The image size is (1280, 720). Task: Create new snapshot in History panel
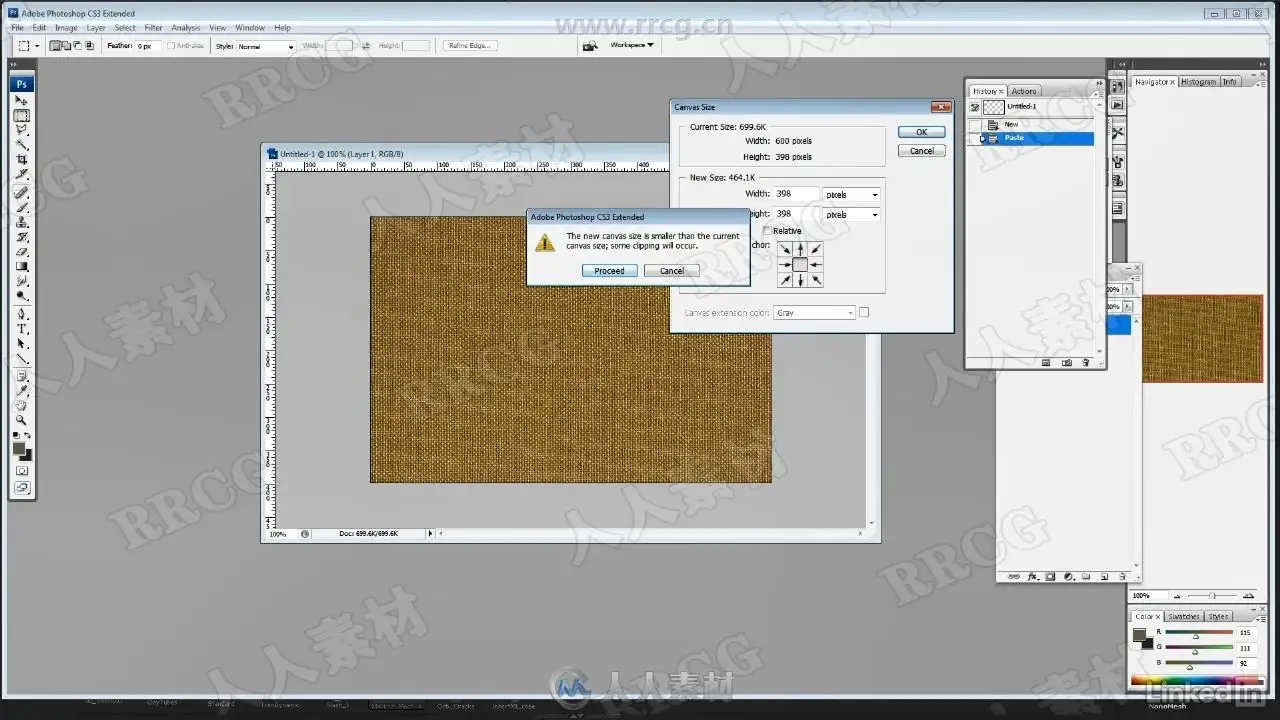click(x=1066, y=362)
